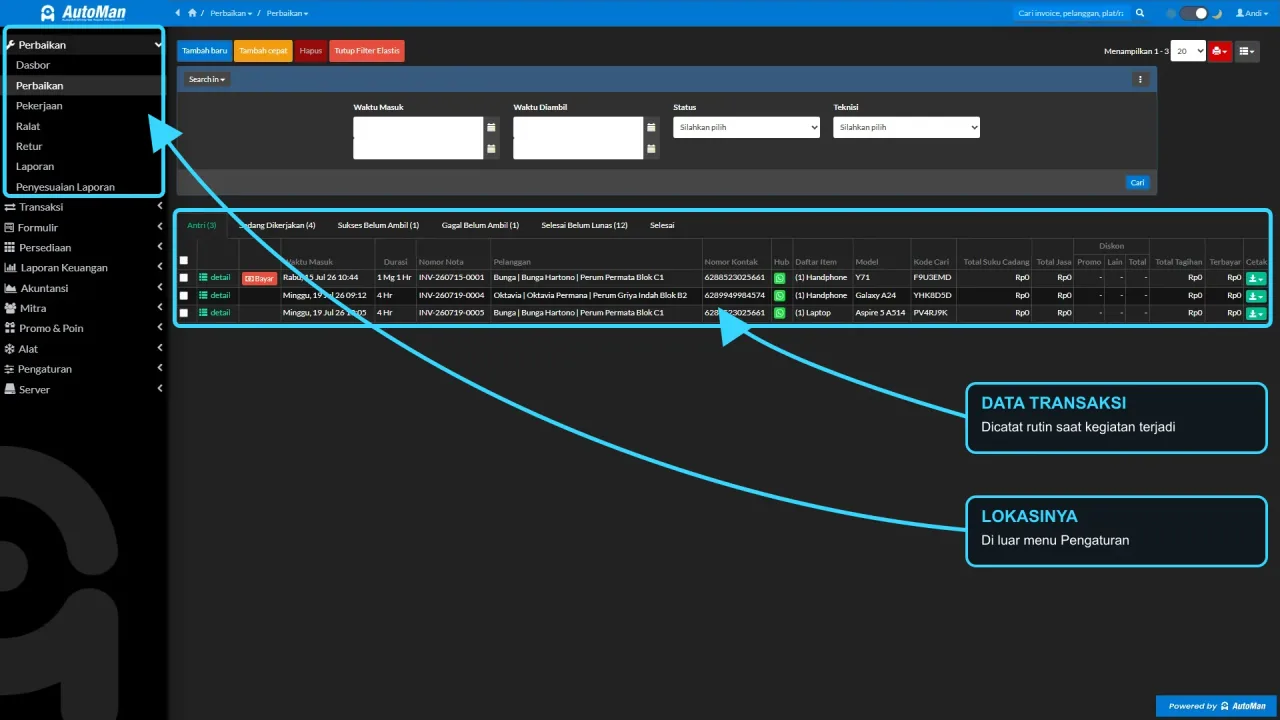The height and width of the screenshot is (720, 1280).
Task: Switch to Sedang Dikerjakan tab
Action: (277, 225)
